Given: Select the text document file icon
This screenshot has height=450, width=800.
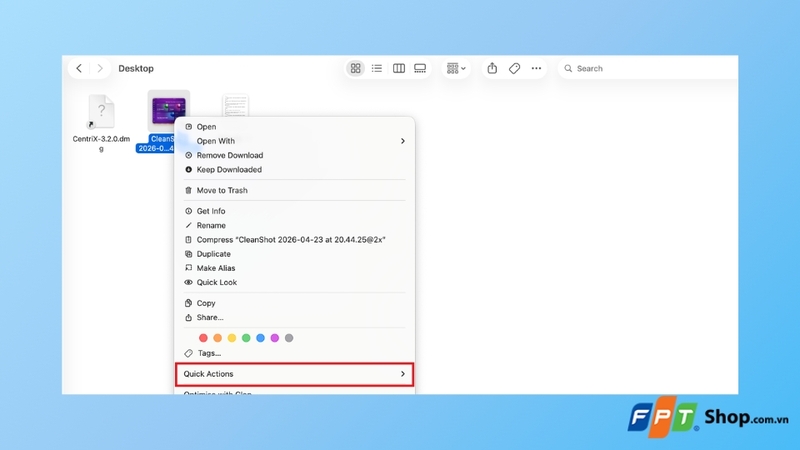Looking at the screenshot, I should pyautogui.click(x=235, y=105).
